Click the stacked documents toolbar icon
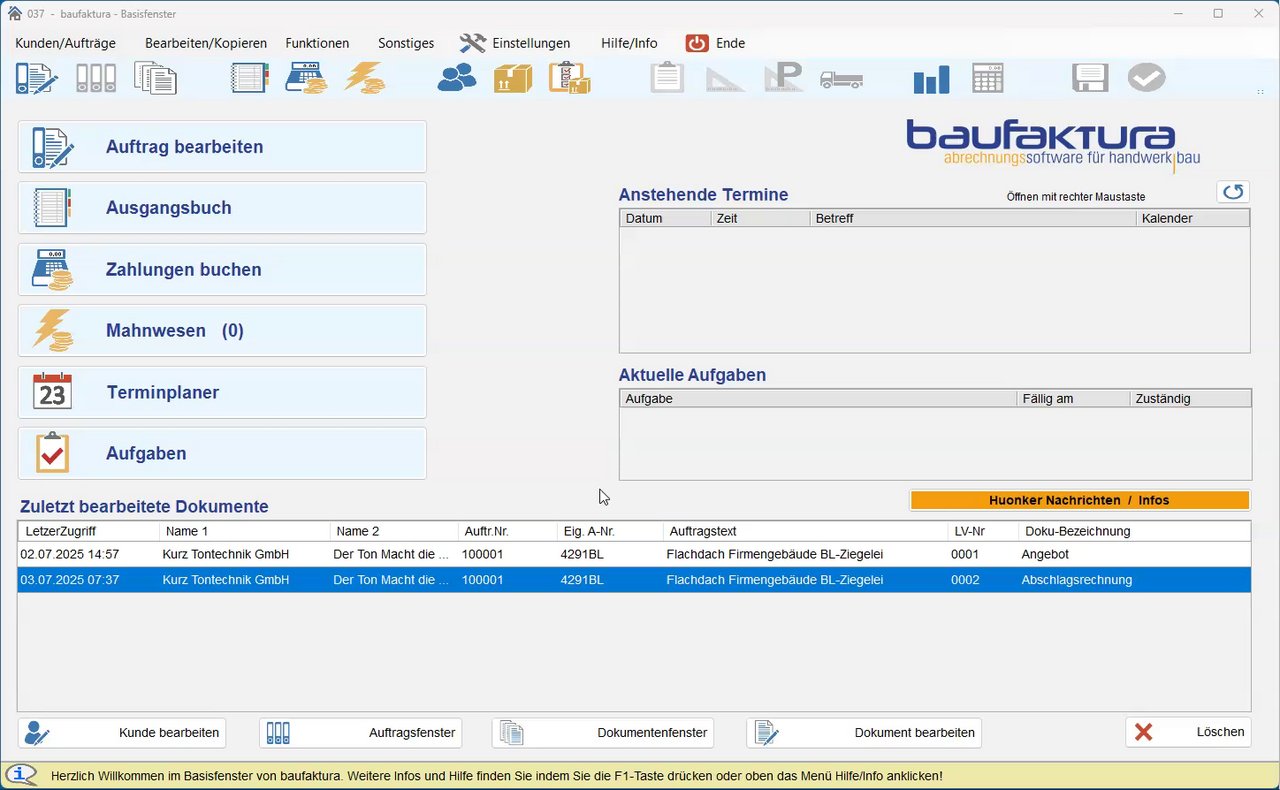 click(155, 78)
